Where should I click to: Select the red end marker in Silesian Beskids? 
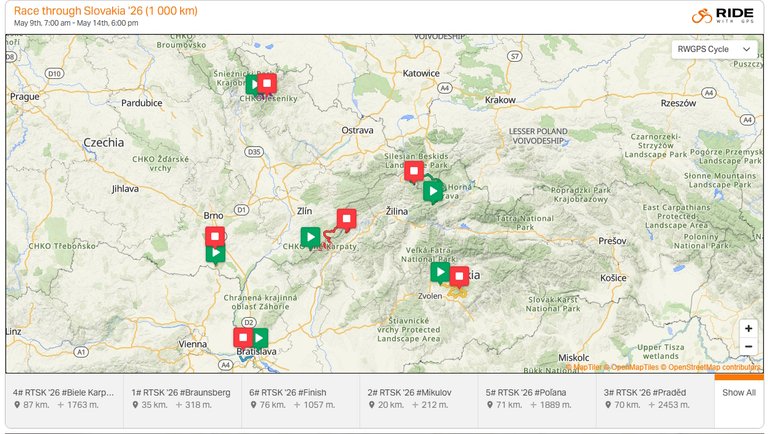point(413,172)
